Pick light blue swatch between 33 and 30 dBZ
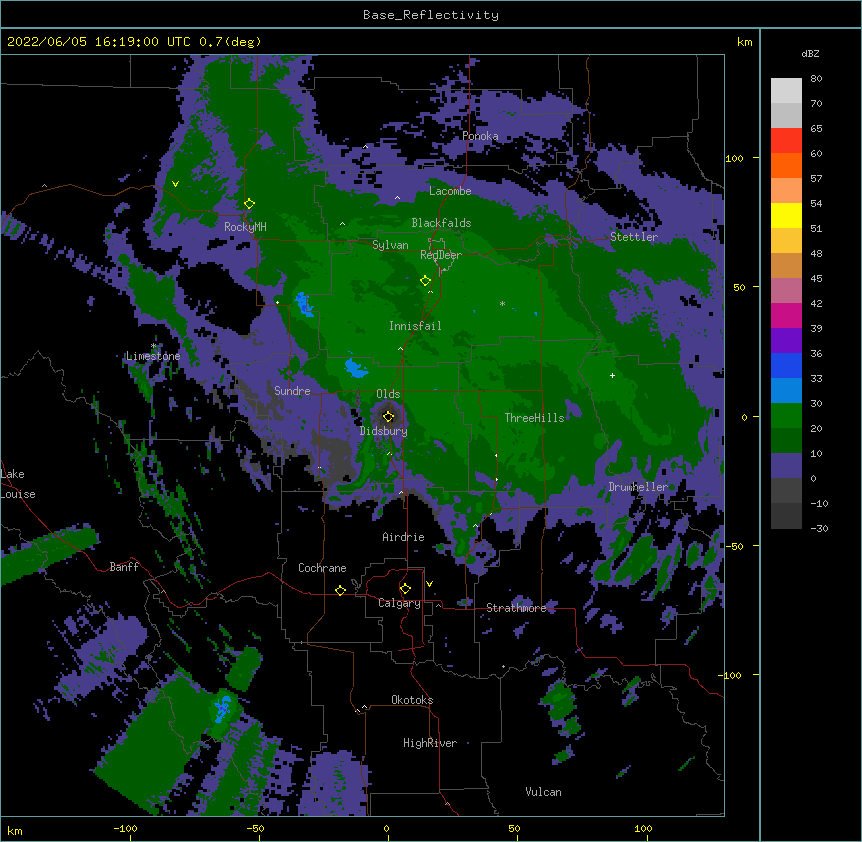Image resolution: width=862 pixels, height=842 pixels. pos(786,391)
